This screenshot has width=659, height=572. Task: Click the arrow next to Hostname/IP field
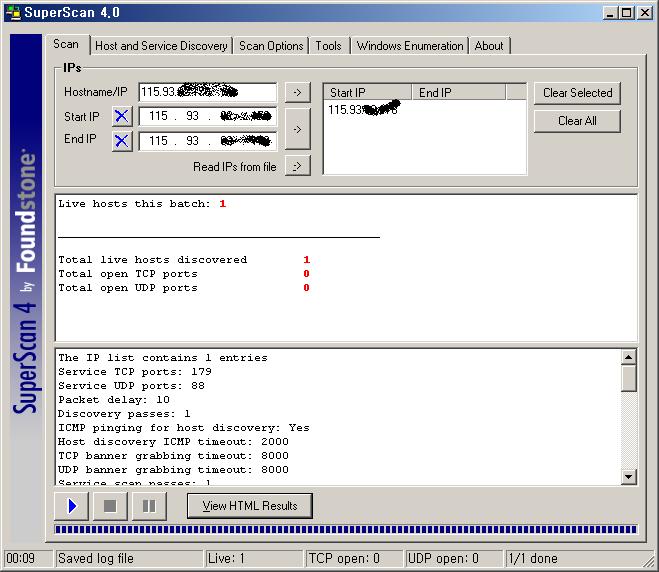point(297,93)
